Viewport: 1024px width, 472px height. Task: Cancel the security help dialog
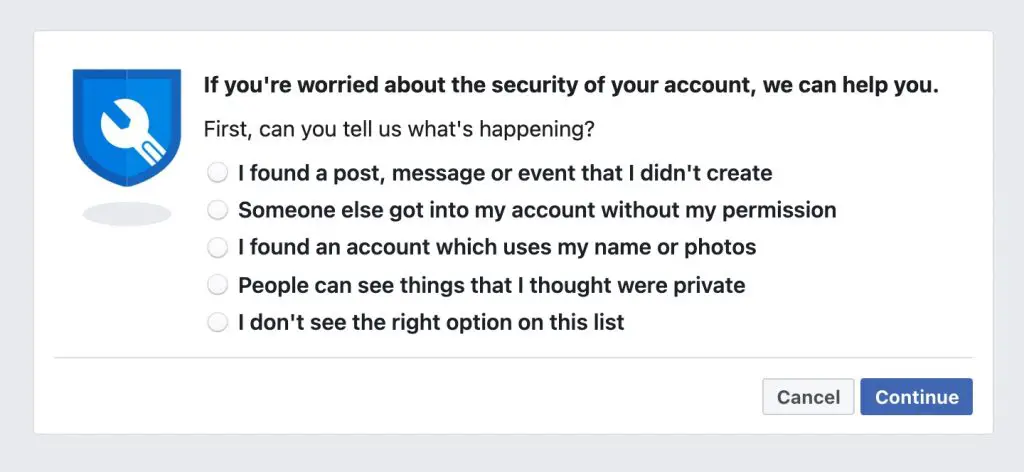[x=808, y=397]
